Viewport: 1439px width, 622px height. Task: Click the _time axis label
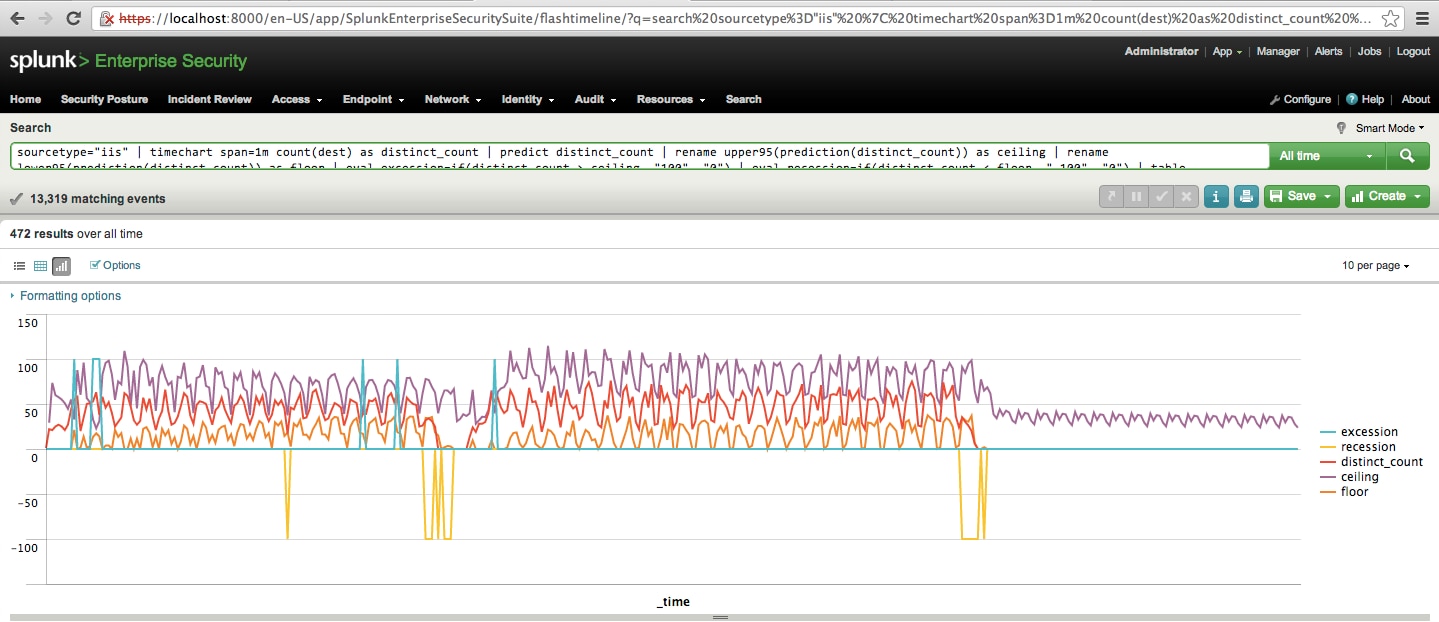[673, 602]
